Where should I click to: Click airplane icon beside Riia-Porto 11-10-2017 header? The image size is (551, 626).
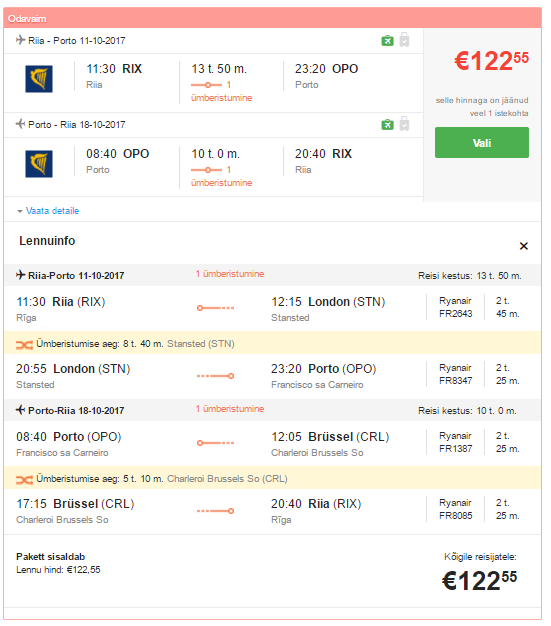coord(21,275)
